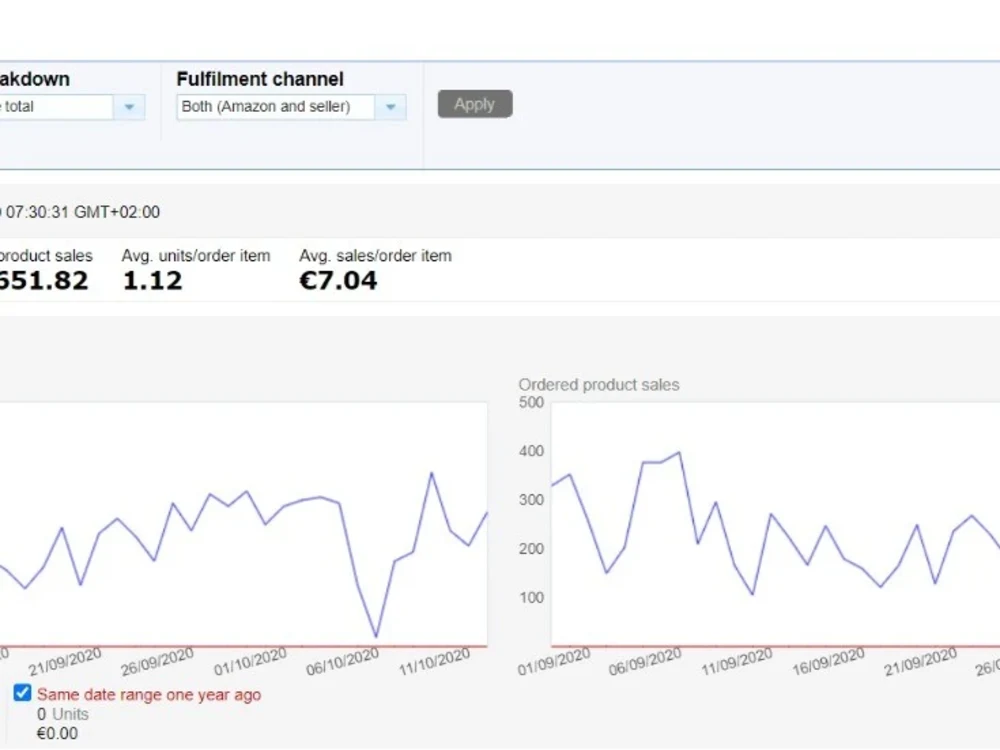Click the highest peak in Ordered product sales chart

pyautogui.click(x=679, y=453)
